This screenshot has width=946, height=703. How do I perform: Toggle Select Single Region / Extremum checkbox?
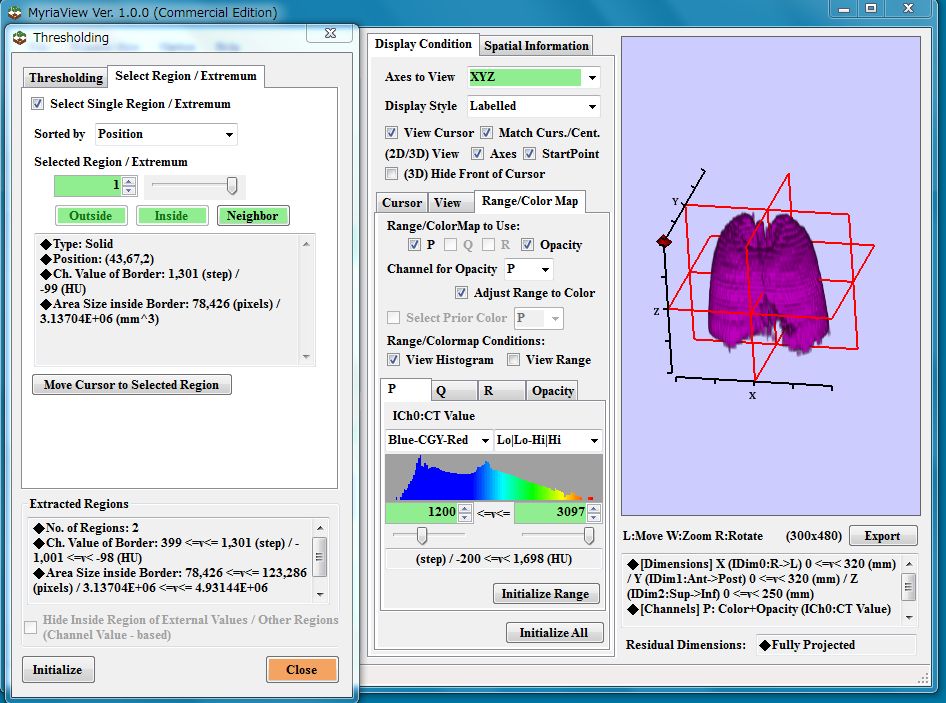pos(38,104)
